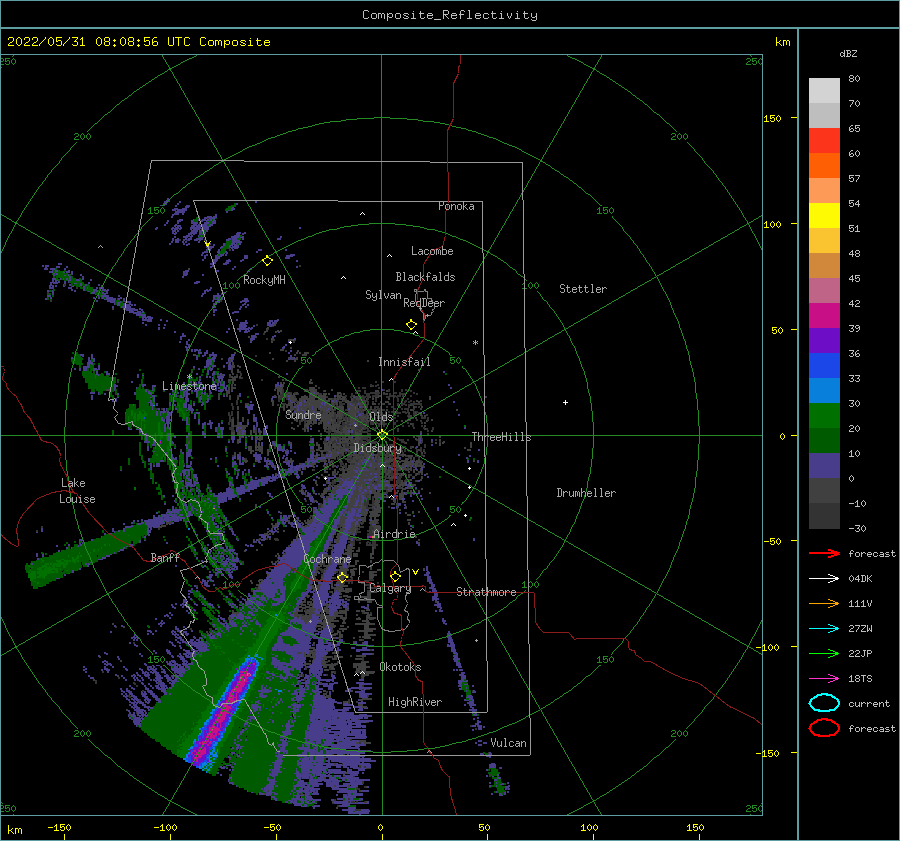Click the yellow radar-site diamond between Olds and Didsbury
The width and height of the screenshot is (900, 841).
point(382,435)
